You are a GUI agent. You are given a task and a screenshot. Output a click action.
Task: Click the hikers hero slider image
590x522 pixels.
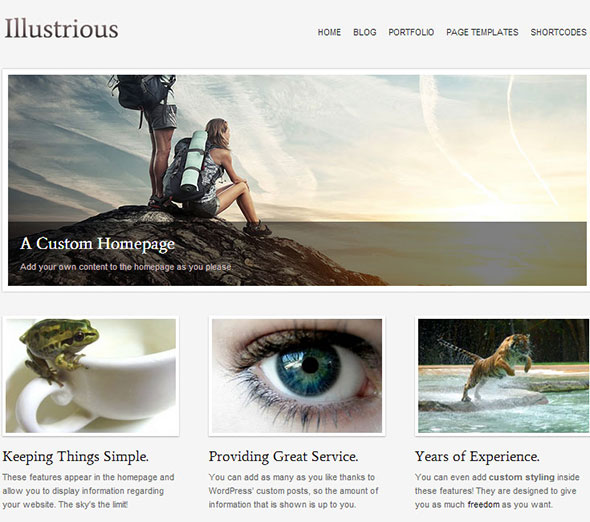(x=297, y=149)
